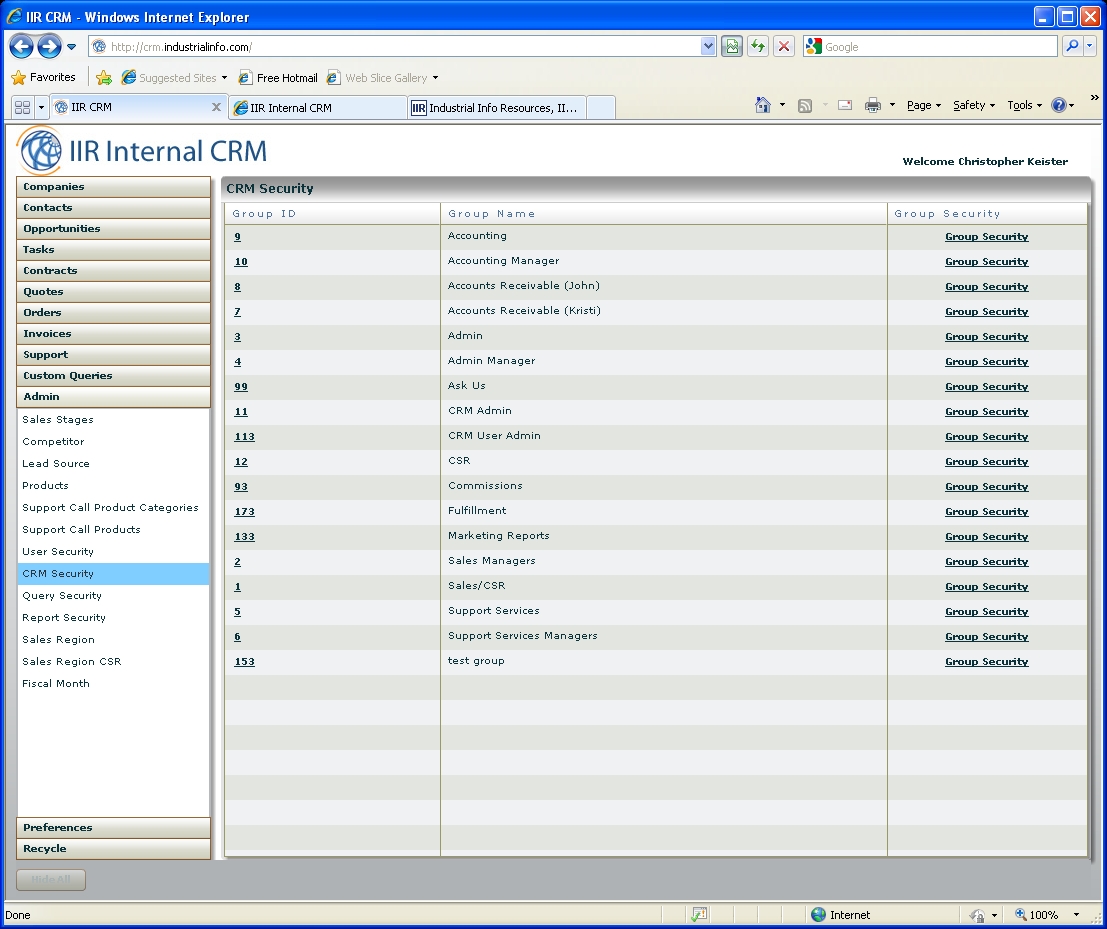Click the Refresh page icon
The image size is (1107, 929).
pyautogui.click(x=758, y=47)
